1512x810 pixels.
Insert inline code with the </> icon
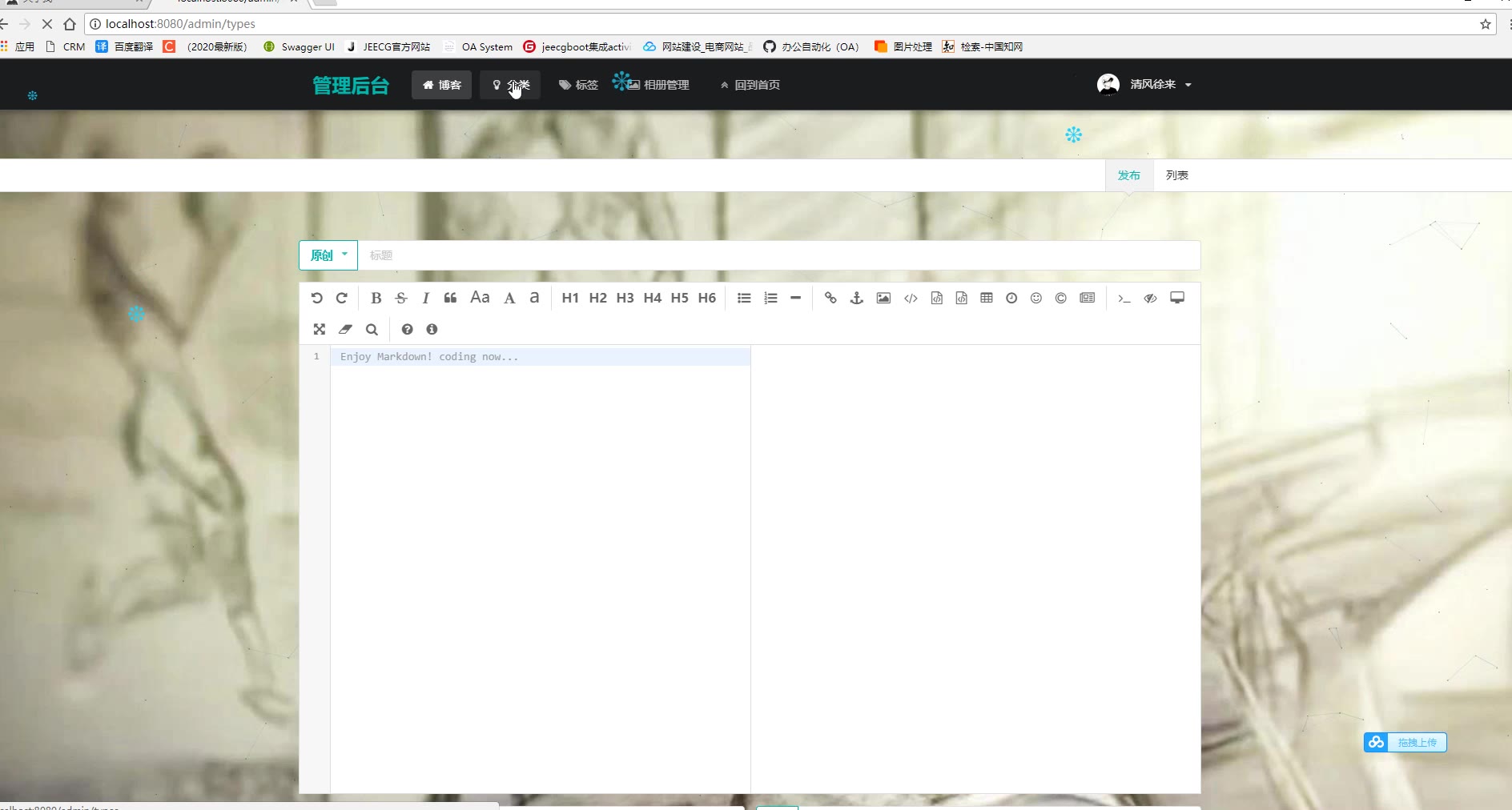pos(911,298)
